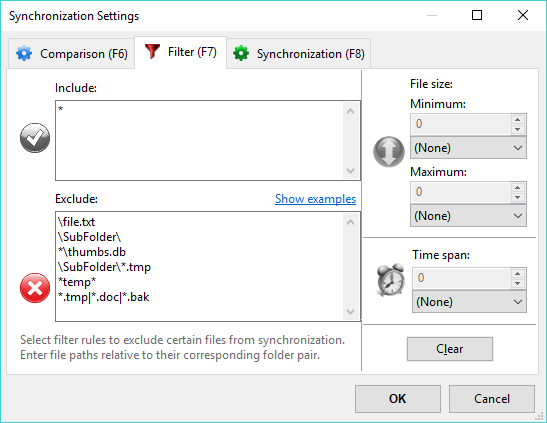Select the Filter (F7) tab
This screenshot has width=547, height=423.
[181, 52]
